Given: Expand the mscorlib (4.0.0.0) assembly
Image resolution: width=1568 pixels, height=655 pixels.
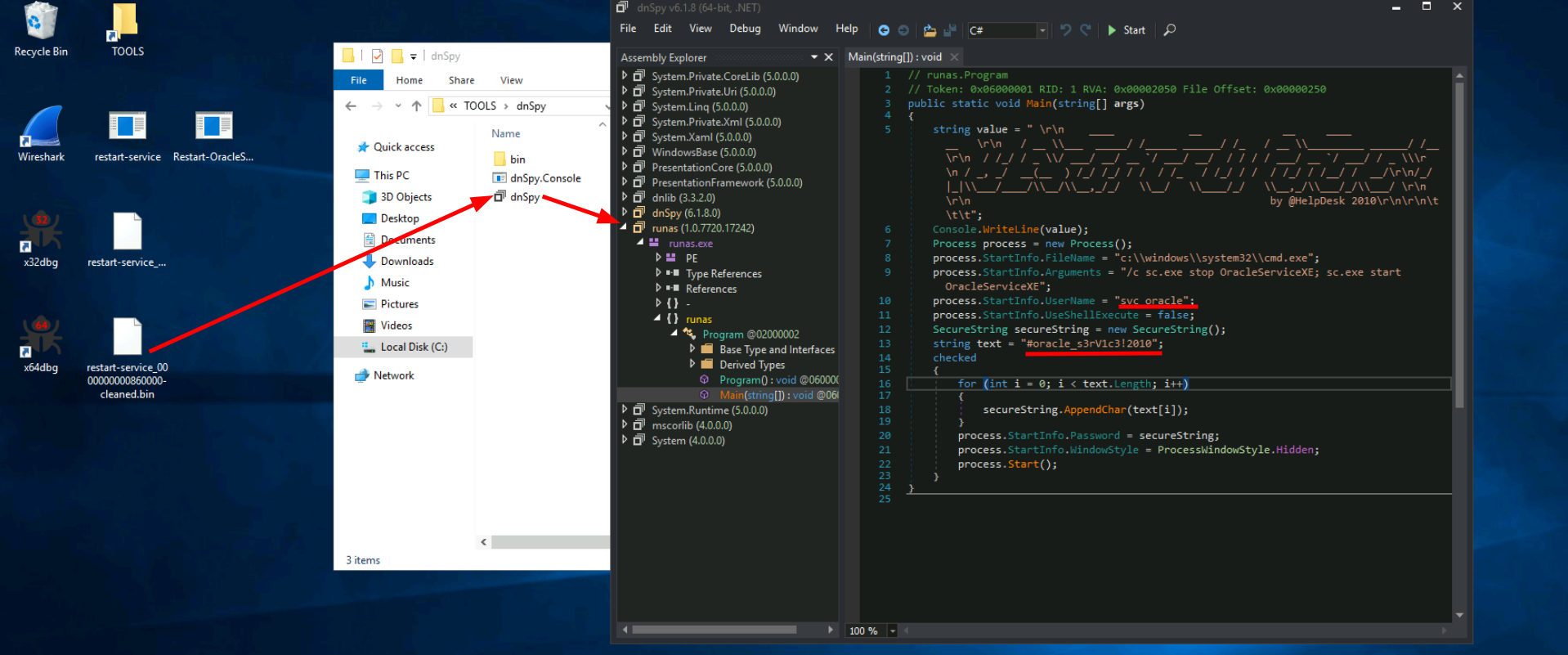Looking at the screenshot, I should (625, 425).
